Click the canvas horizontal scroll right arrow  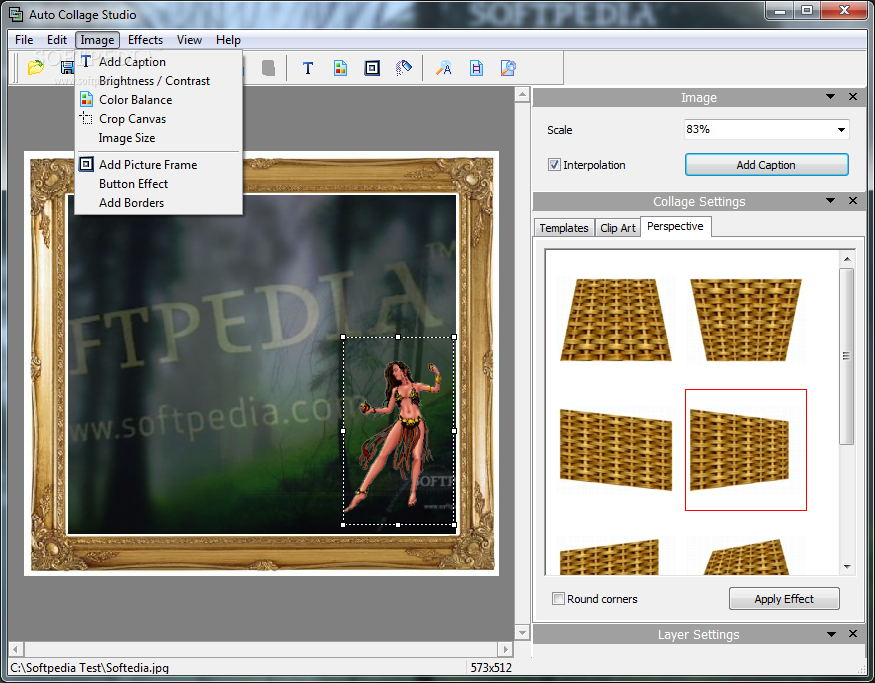click(505, 649)
